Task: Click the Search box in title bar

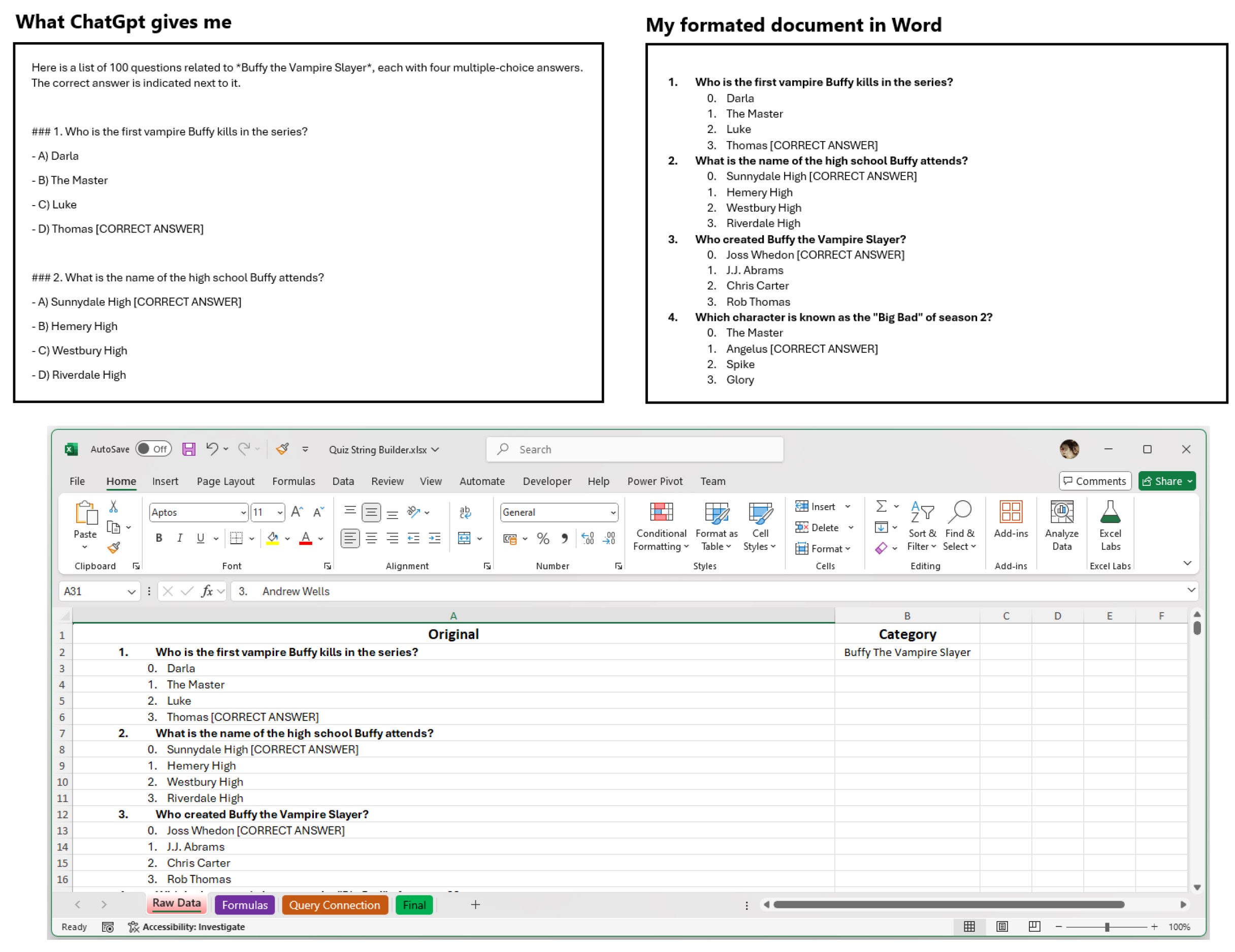Action: pos(634,449)
